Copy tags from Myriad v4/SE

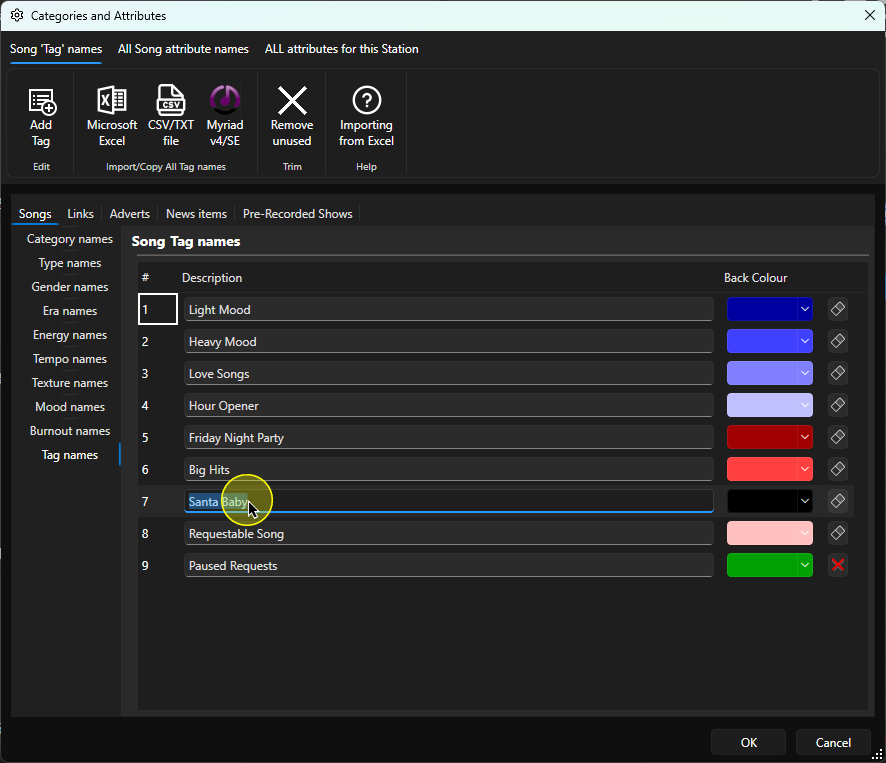(x=225, y=118)
